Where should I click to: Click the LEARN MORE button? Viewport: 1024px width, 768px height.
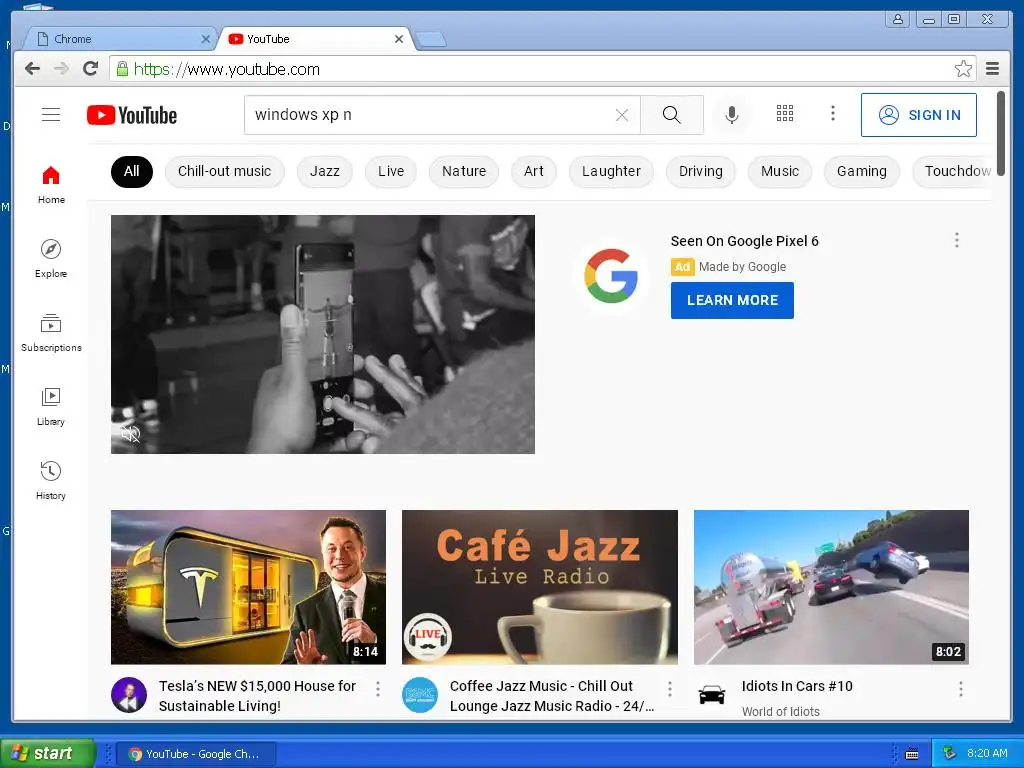coord(732,300)
